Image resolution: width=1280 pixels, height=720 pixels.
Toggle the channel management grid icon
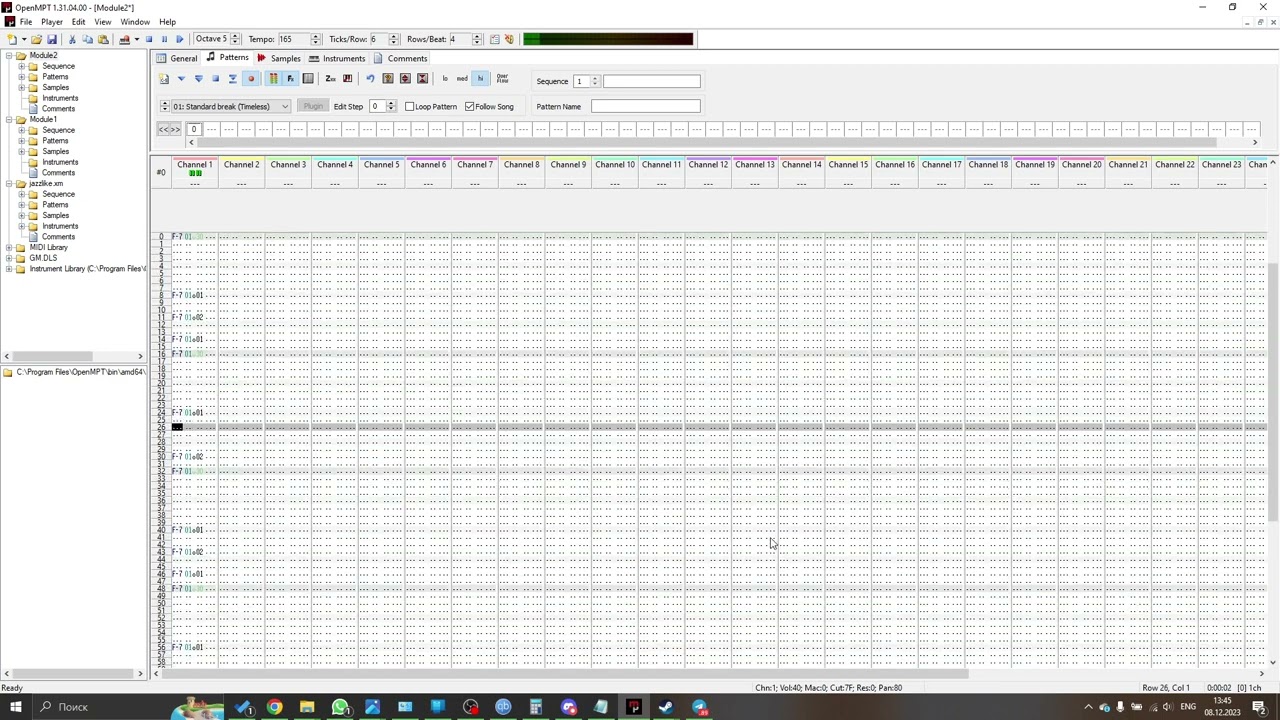point(308,79)
